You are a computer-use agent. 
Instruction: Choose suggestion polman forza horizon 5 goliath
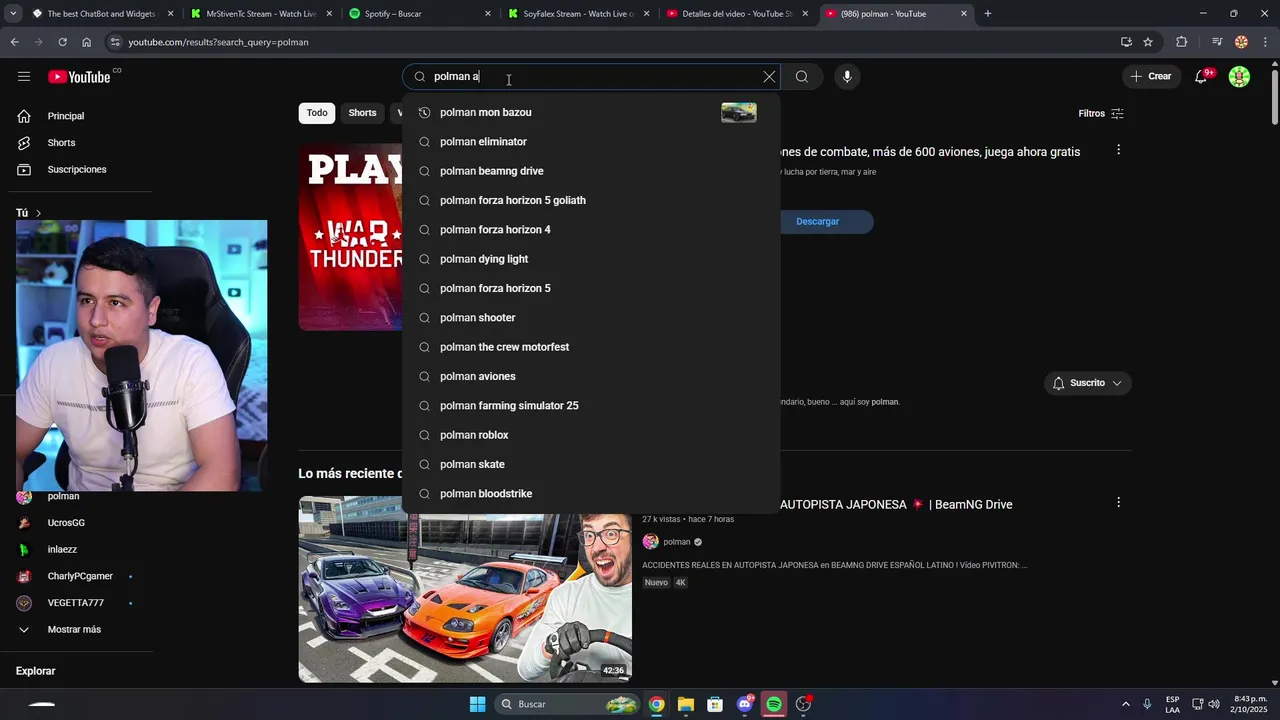pos(591,200)
